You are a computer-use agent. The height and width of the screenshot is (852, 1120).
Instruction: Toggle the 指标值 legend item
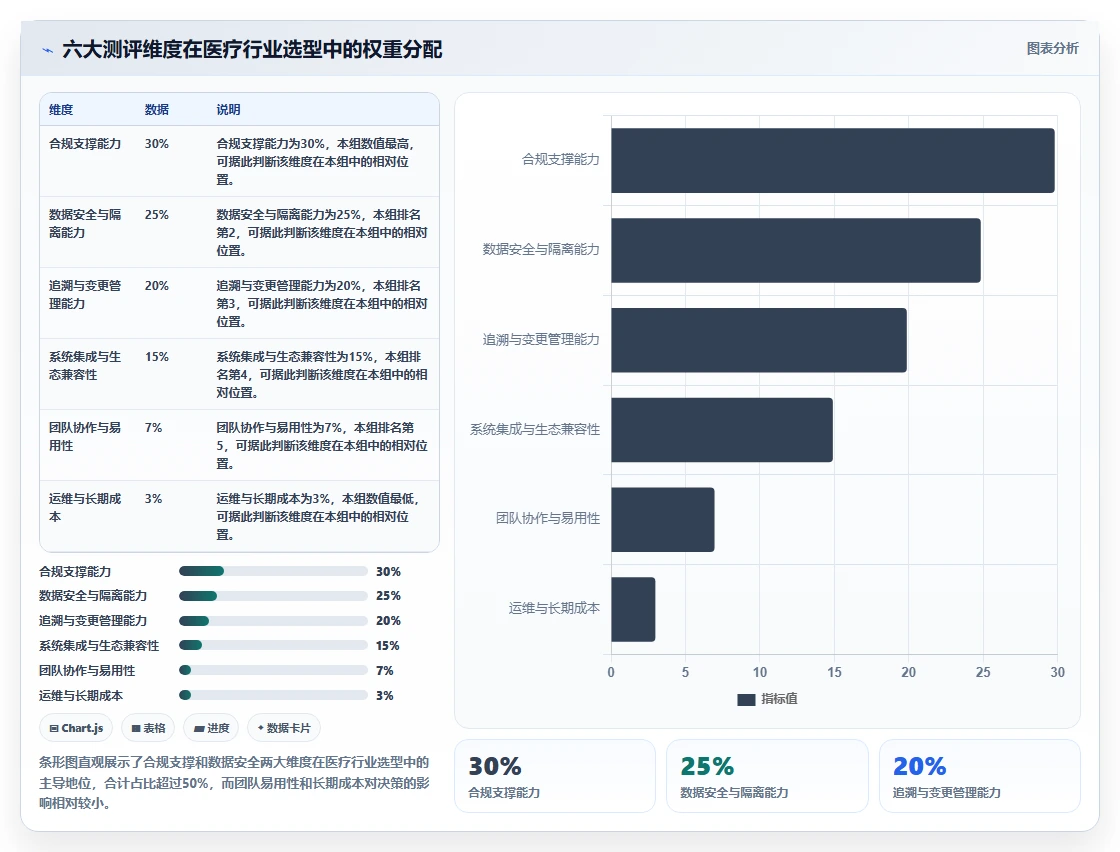click(767, 699)
